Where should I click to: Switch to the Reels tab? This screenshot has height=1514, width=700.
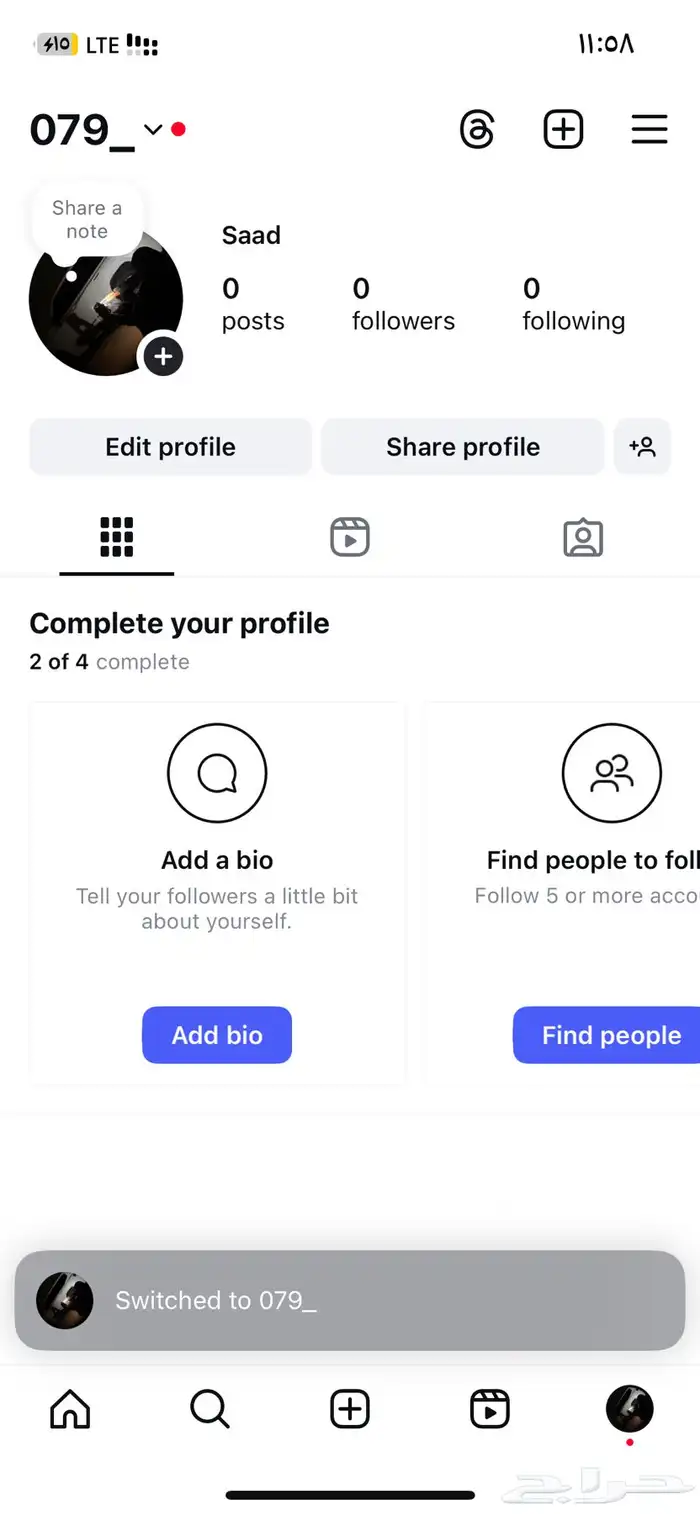(350, 538)
